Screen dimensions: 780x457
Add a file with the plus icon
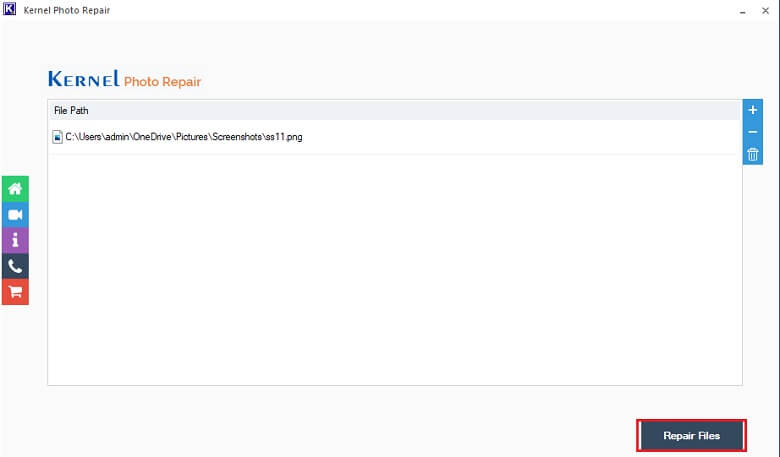tap(753, 110)
